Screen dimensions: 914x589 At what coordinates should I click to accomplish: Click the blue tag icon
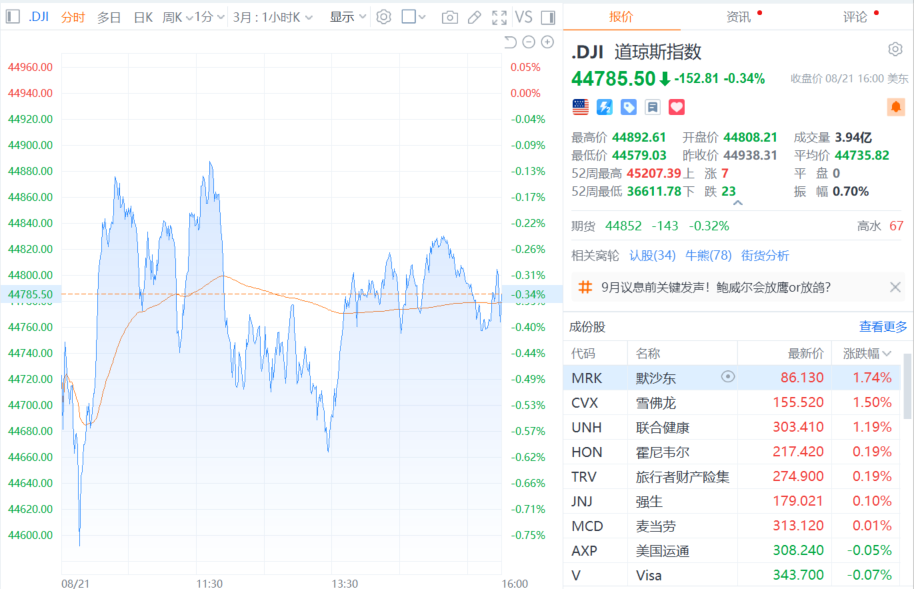pos(628,107)
